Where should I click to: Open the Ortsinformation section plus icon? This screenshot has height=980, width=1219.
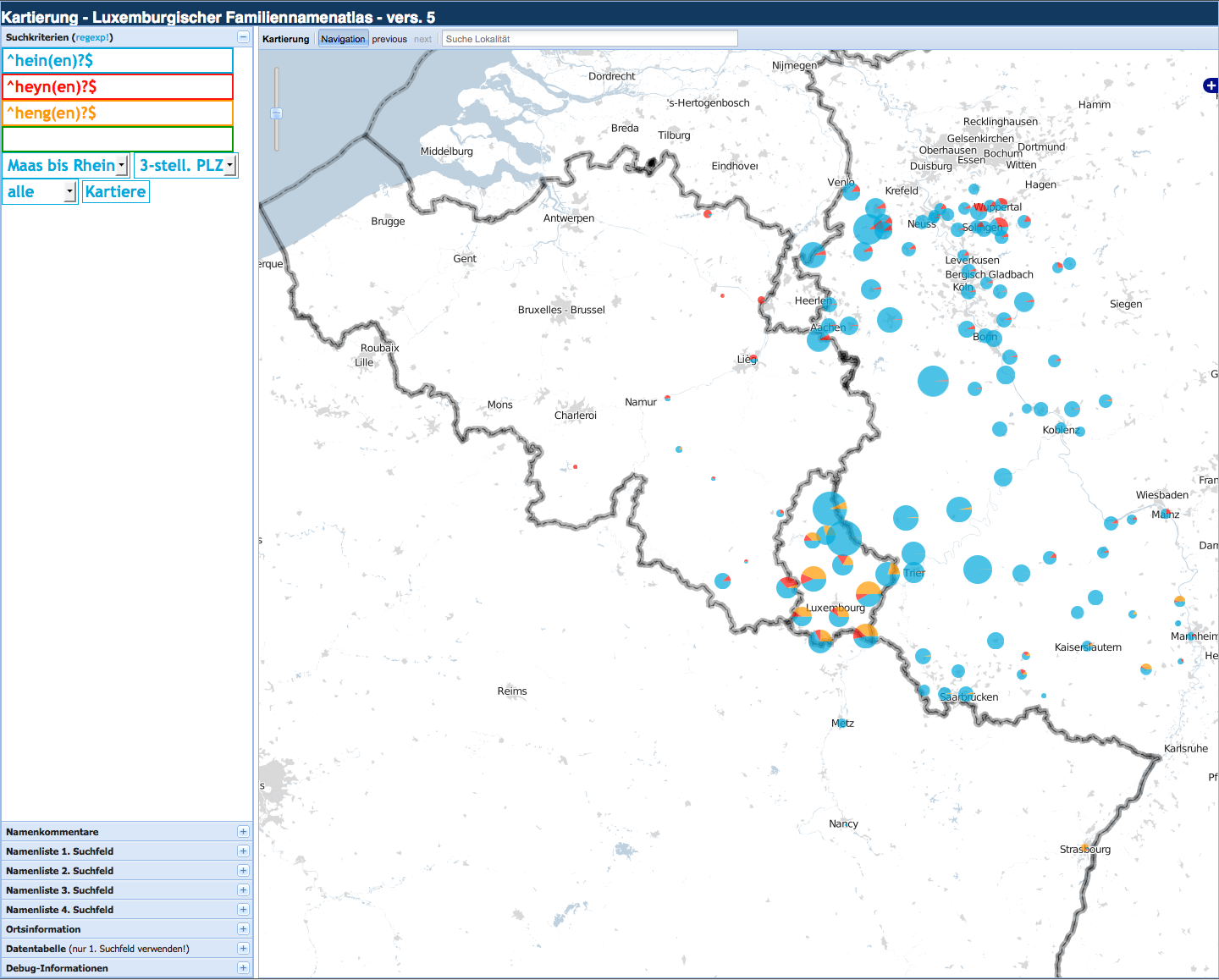(243, 929)
